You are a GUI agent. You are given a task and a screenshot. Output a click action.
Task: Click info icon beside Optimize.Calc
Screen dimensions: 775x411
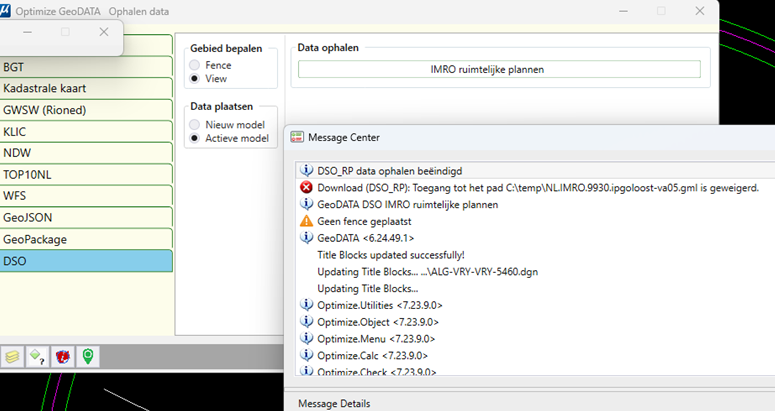click(x=306, y=355)
